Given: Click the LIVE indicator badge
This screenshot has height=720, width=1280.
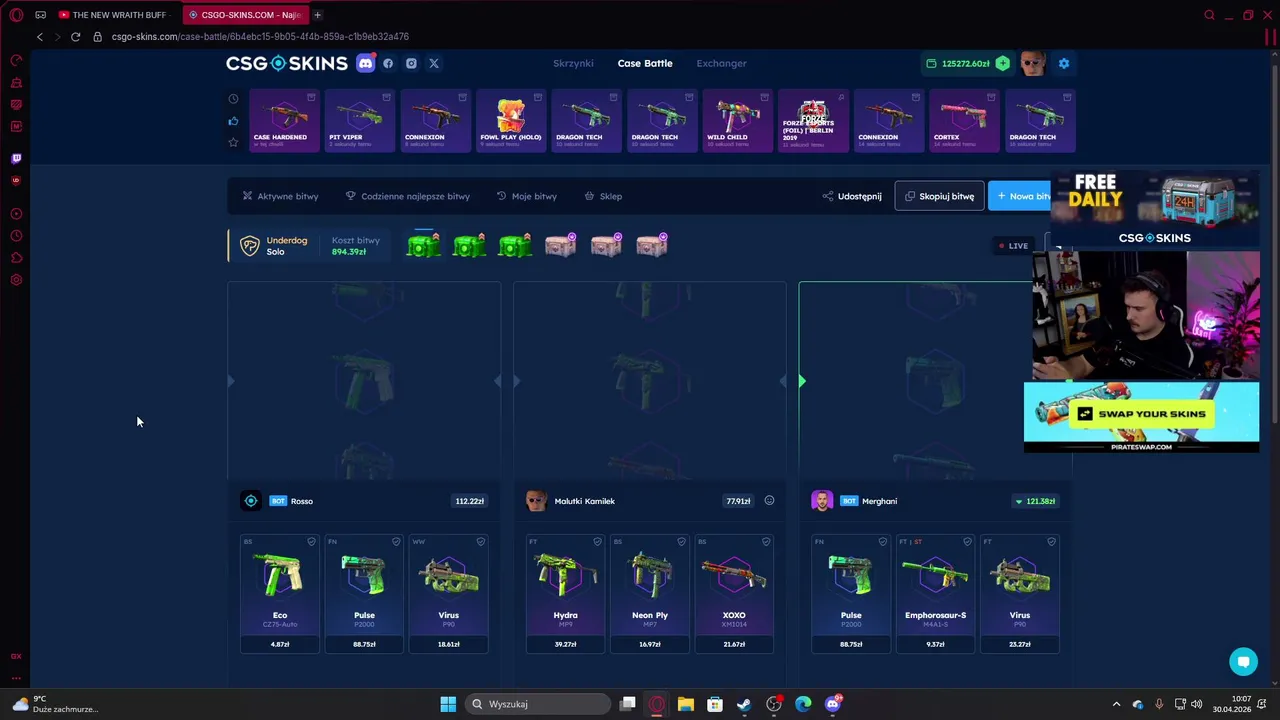Looking at the screenshot, I should pyautogui.click(x=1013, y=245).
